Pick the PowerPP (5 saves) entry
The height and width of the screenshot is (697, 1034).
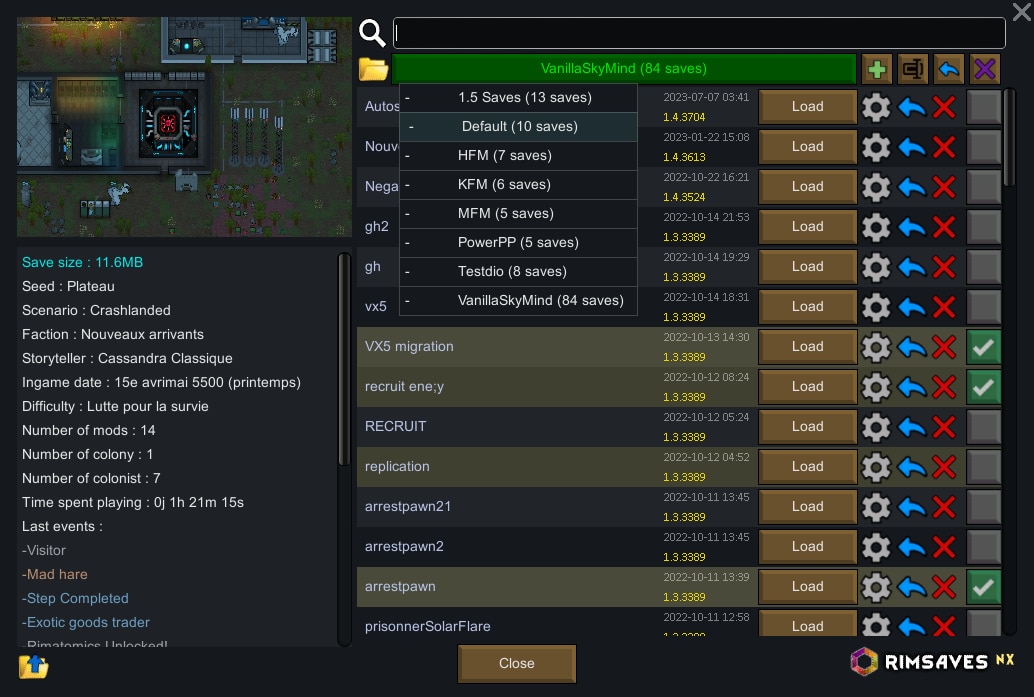[518, 243]
